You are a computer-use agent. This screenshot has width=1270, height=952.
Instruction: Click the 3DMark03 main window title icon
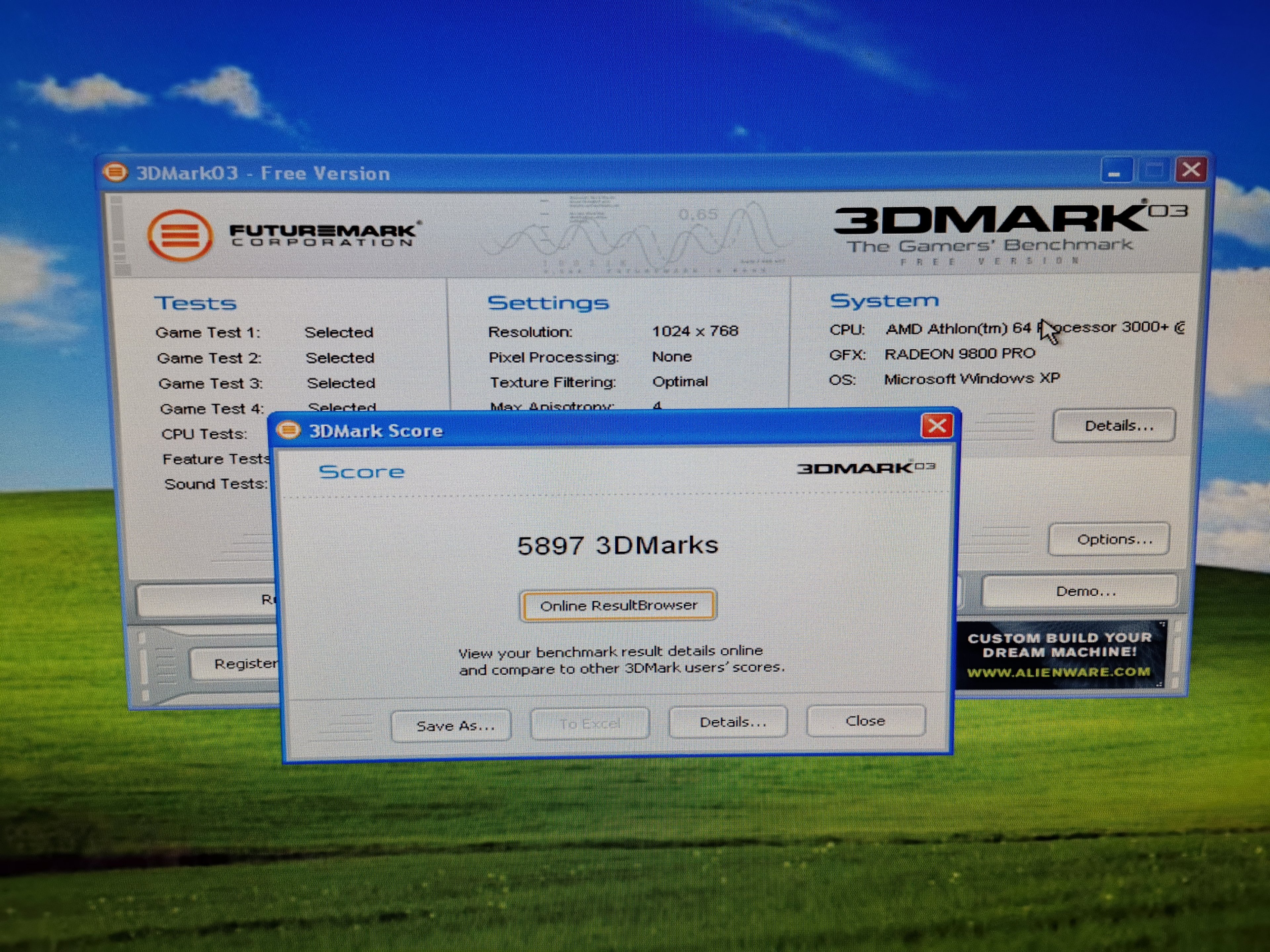pyautogui.click(x=115, y=172)
